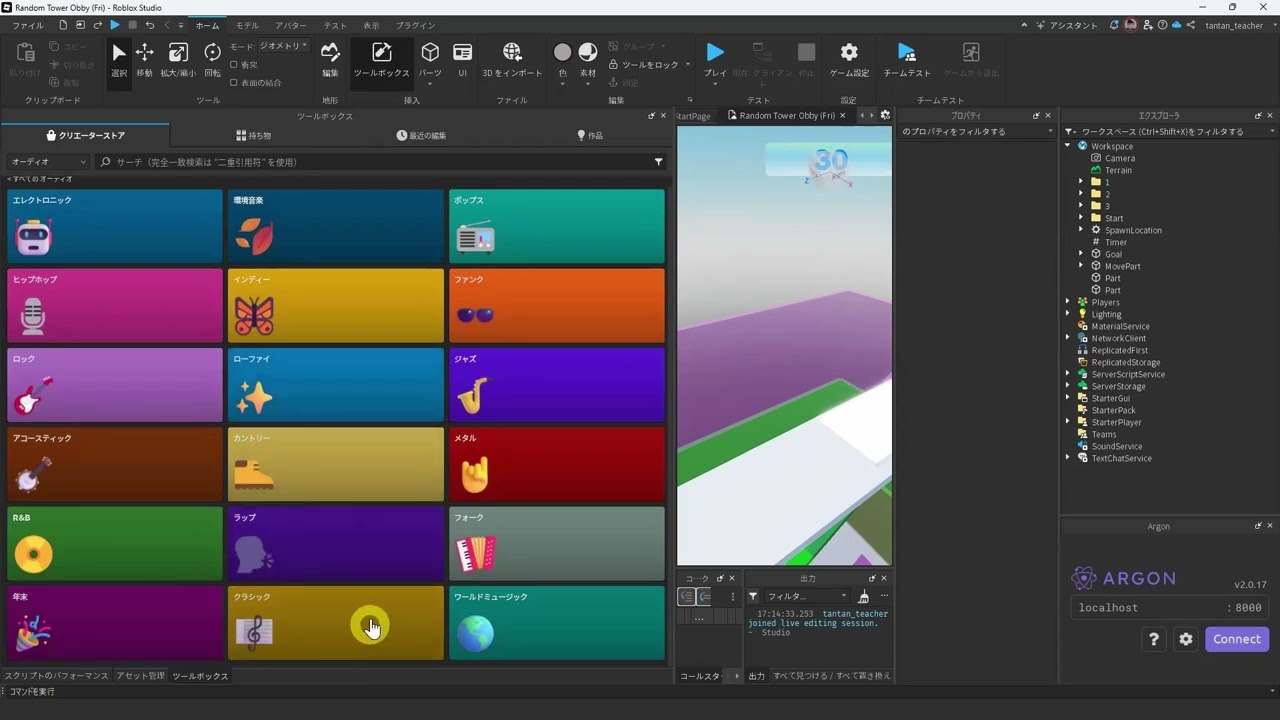Expand the MovePart node
This screenshot has height=720, width=1280.
(1081, 266)
